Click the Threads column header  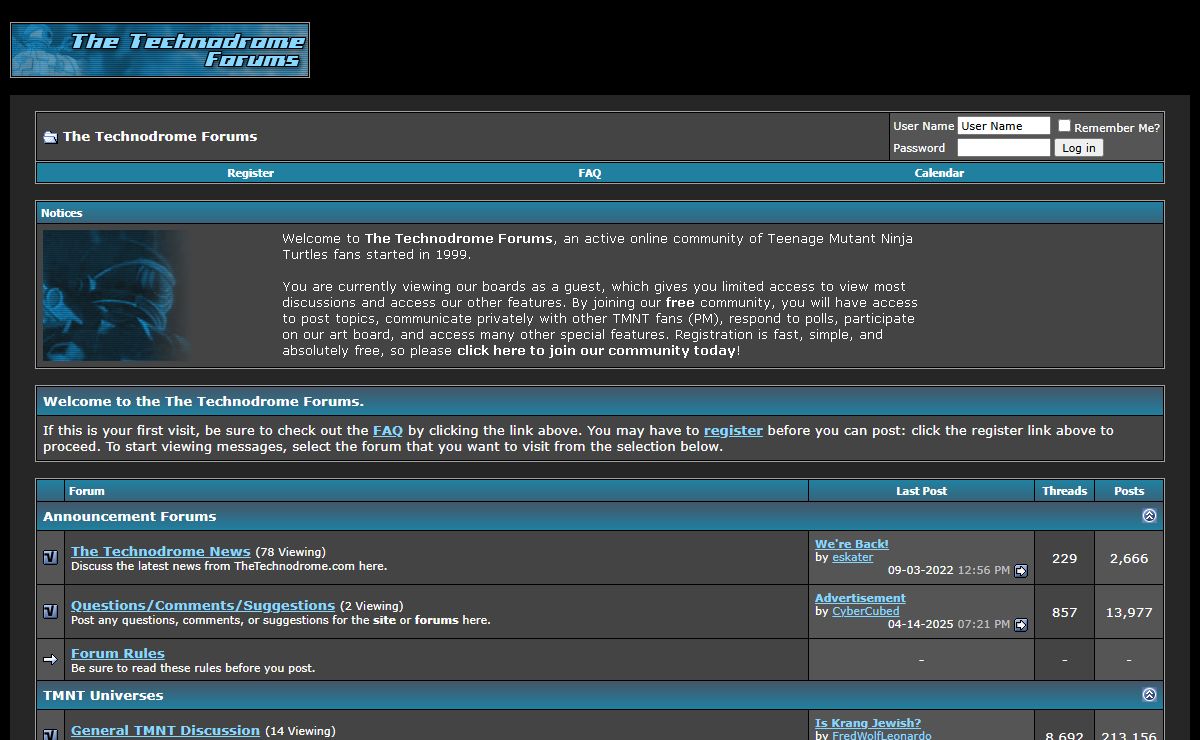coord(1065,491)
